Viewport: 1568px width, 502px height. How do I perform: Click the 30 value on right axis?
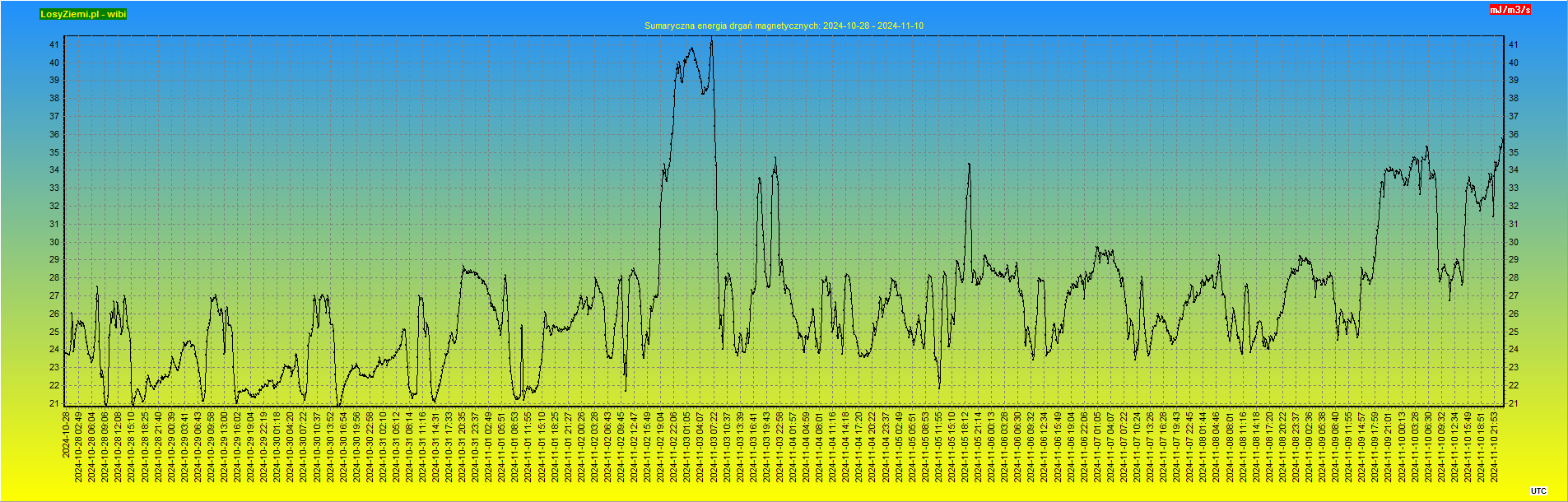pos(1513,242)
